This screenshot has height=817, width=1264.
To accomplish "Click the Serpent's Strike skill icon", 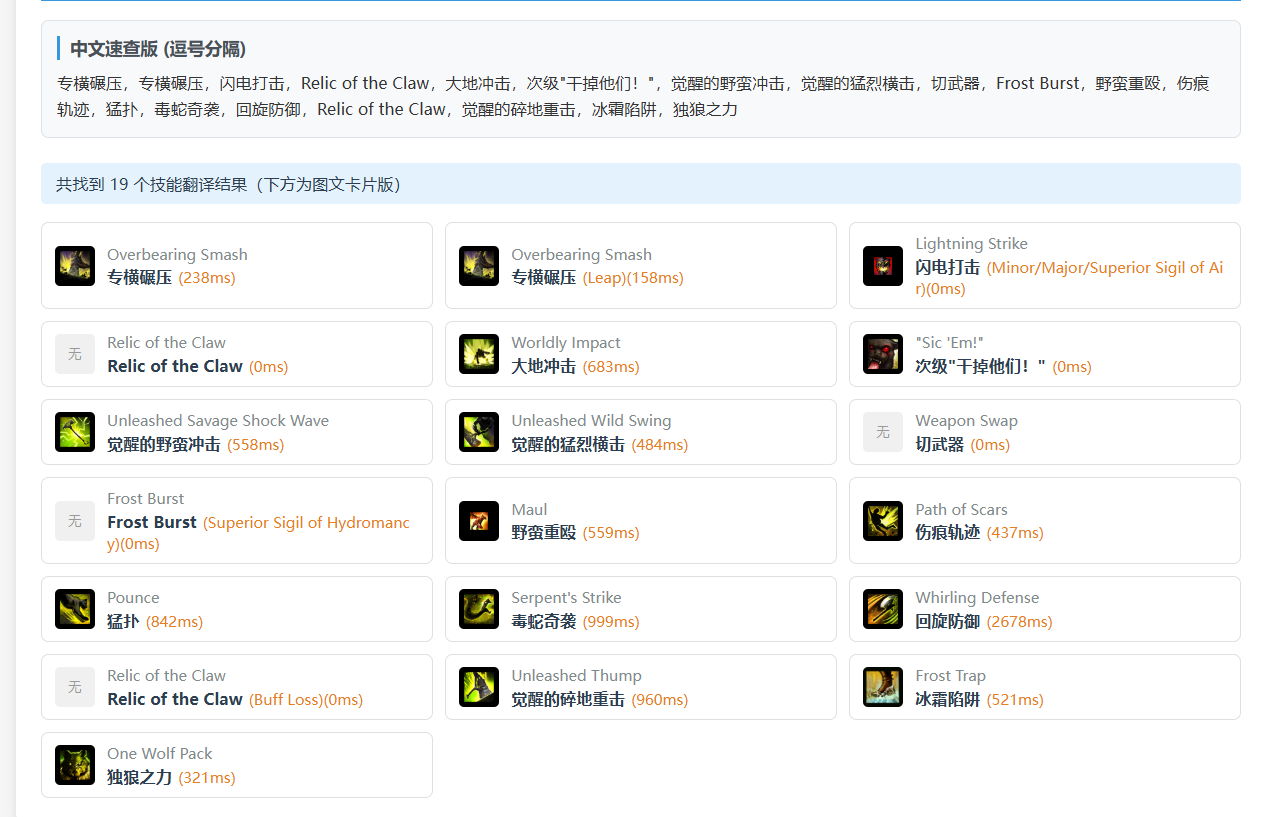I will pyautogui.click(x=478, y=609).
